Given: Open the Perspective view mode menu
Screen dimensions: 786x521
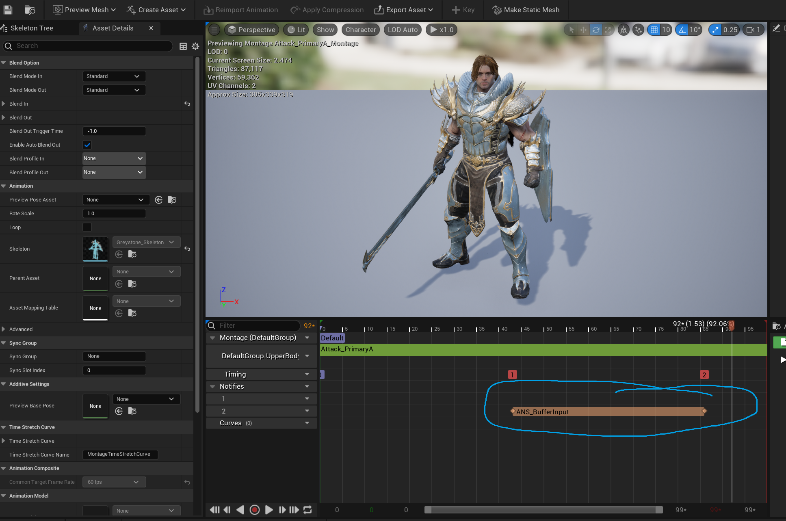Looking at the screenshot, I should pyautogui.click(x=252, y=30).
